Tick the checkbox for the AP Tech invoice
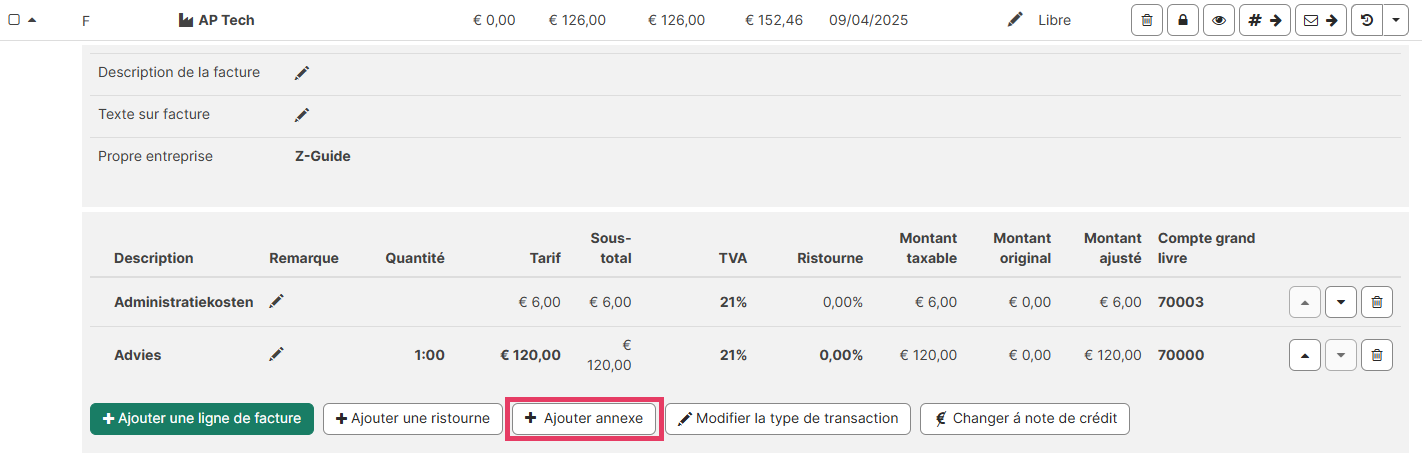 click(x=14, y=20)
